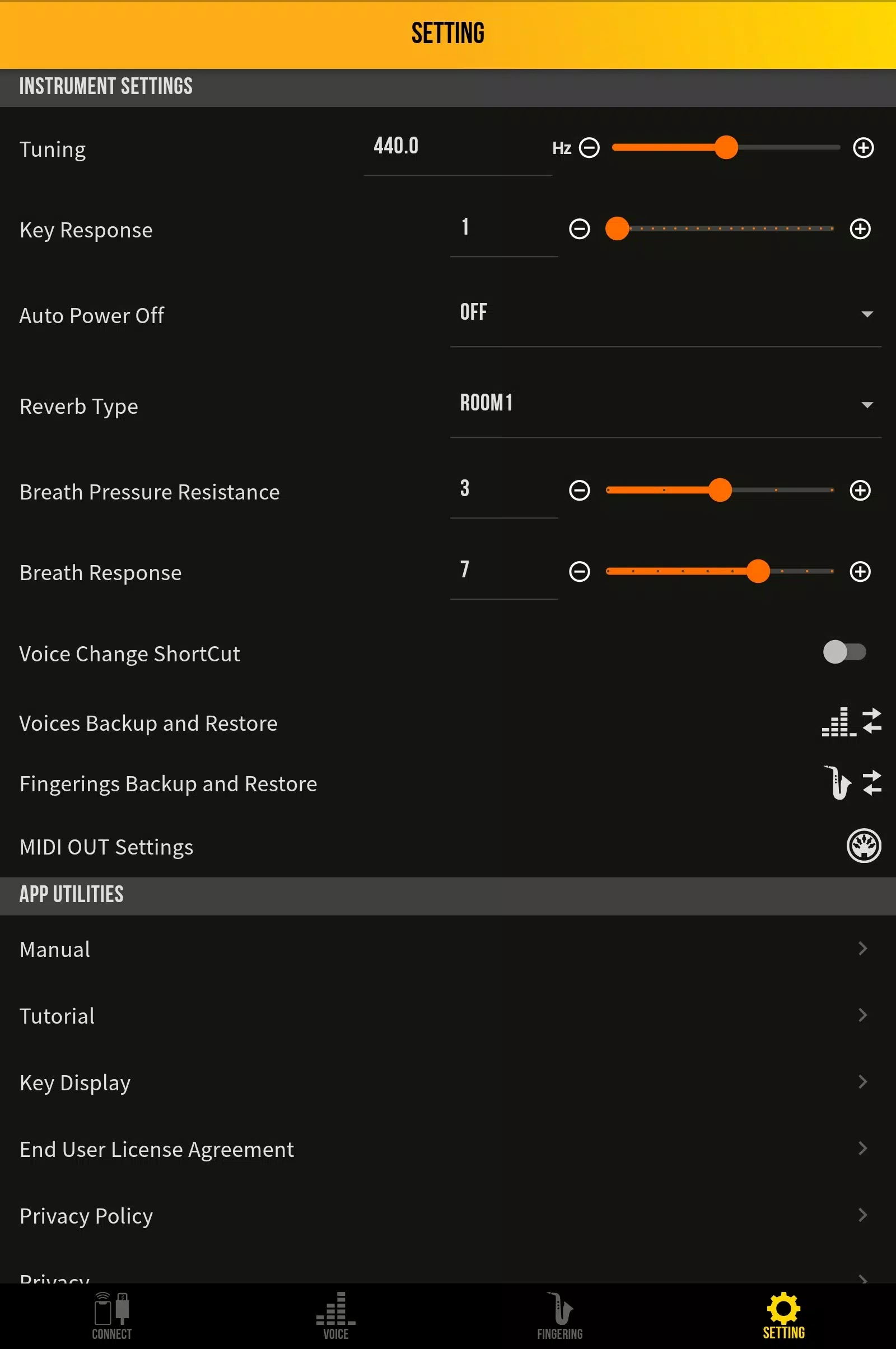Open the Manual entry chevron
The width and height of the screenshot is (896, 1349).
pyautogui.click(x=863, y=949)
